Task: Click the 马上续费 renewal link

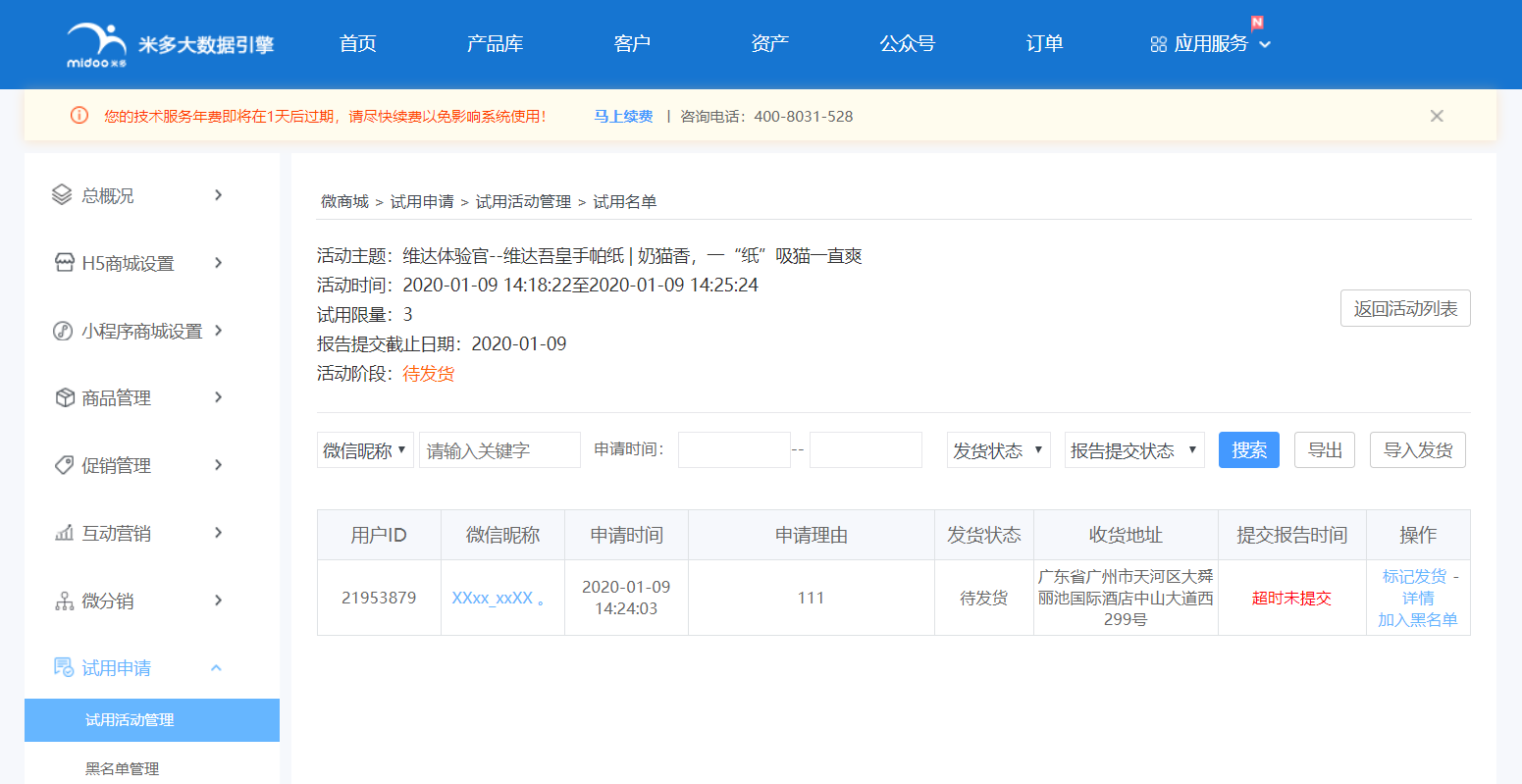Action: [x=623, y=116]
